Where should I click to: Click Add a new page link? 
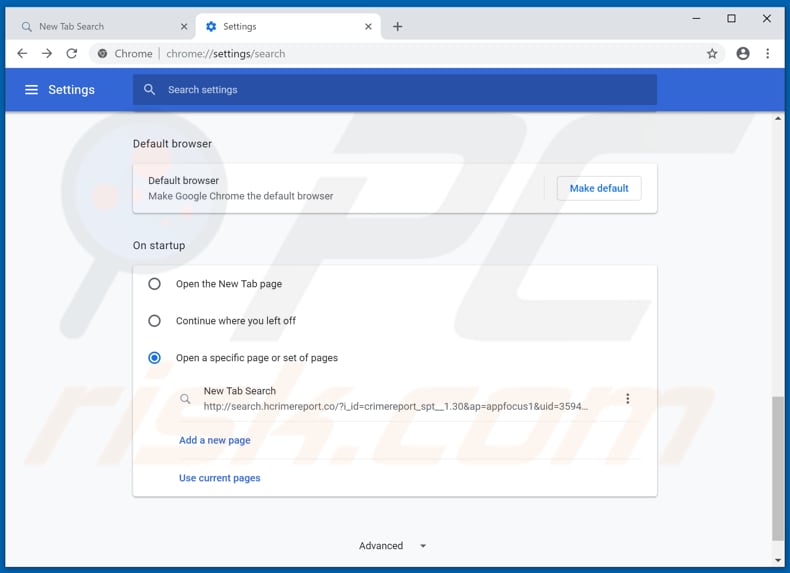click(x=215, y=440)
